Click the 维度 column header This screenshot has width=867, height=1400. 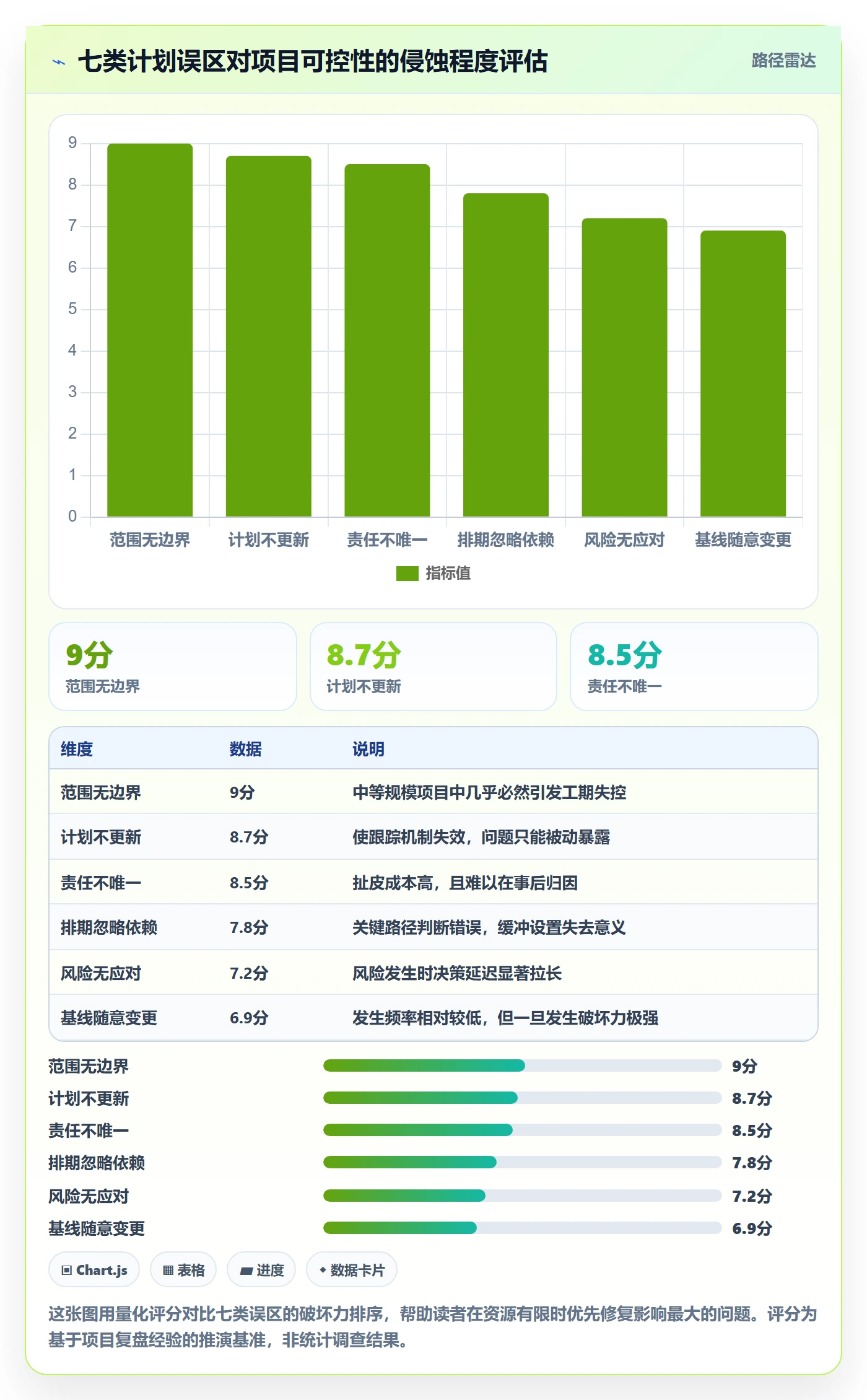pyautogui.click(x=77, y=749)
